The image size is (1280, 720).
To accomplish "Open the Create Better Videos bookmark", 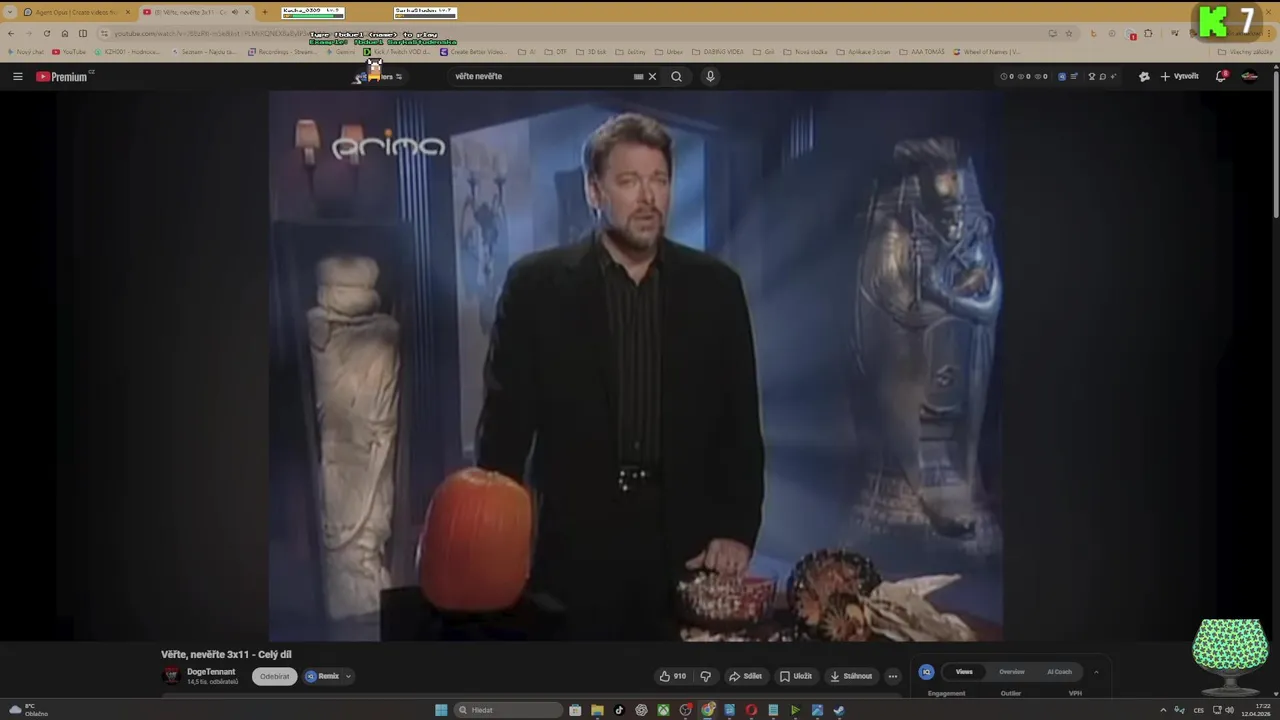I will click(x=473, y=52).
